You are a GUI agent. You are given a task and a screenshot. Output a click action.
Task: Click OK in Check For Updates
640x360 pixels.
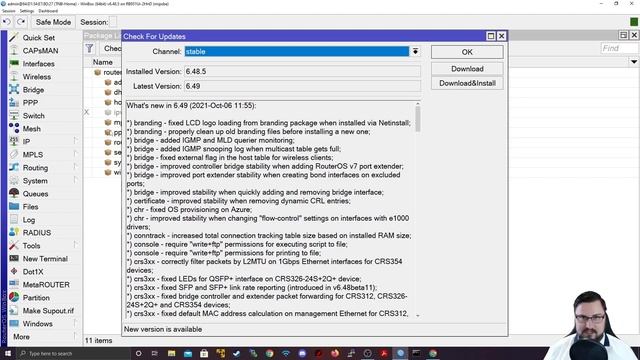[x=467, y=52]
